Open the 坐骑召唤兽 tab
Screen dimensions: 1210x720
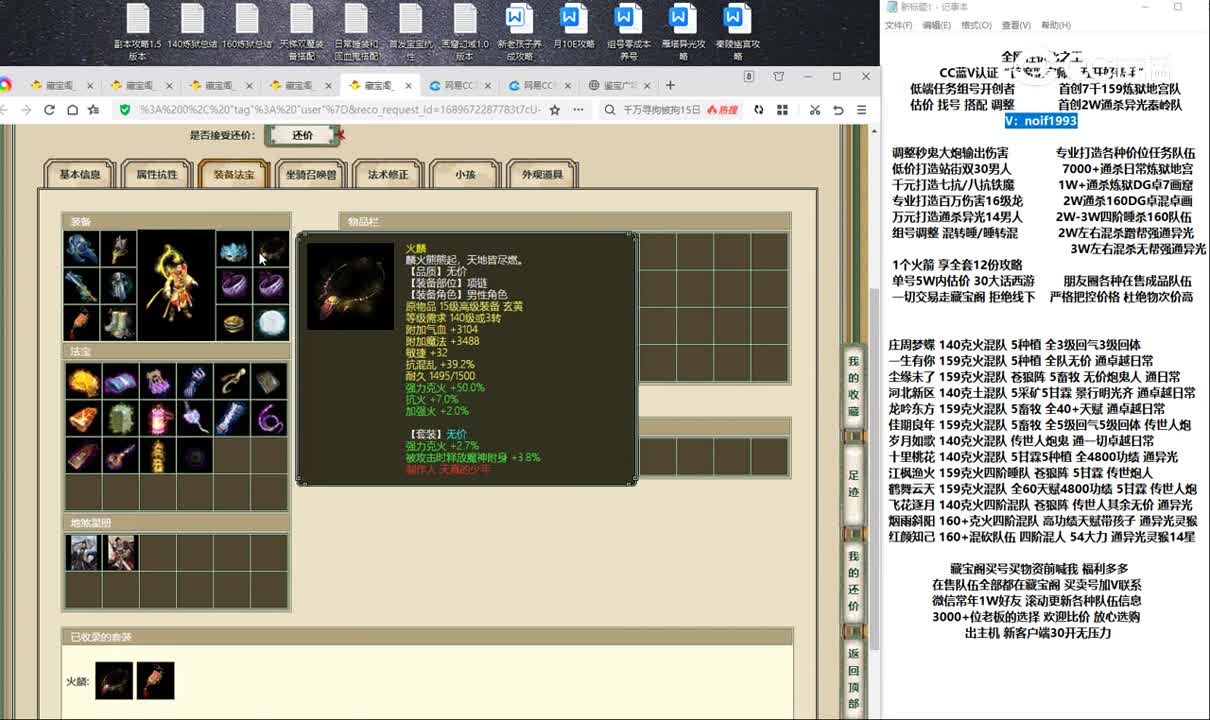(x=311, y=175)
